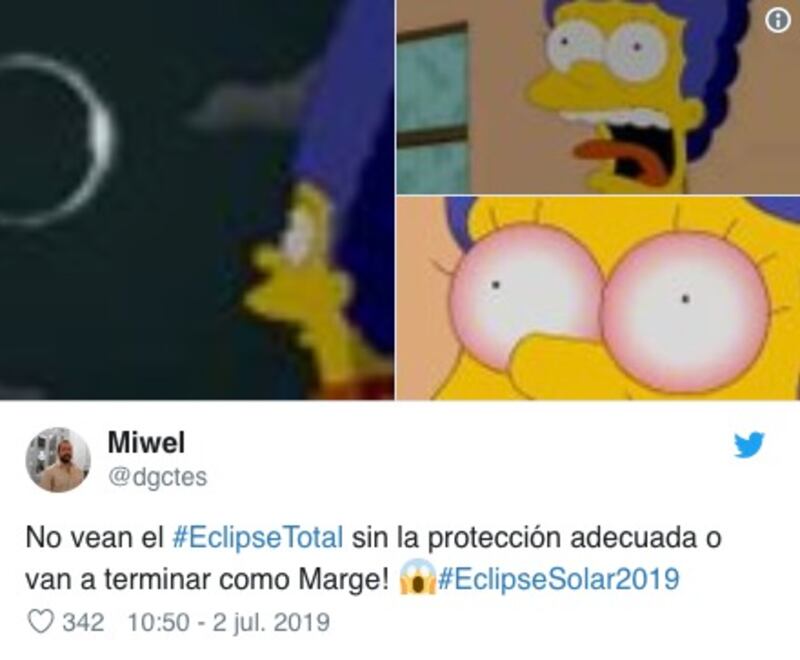Click the screaming face emoji in tweet
800x660 pixels.
tap(417, 578)
